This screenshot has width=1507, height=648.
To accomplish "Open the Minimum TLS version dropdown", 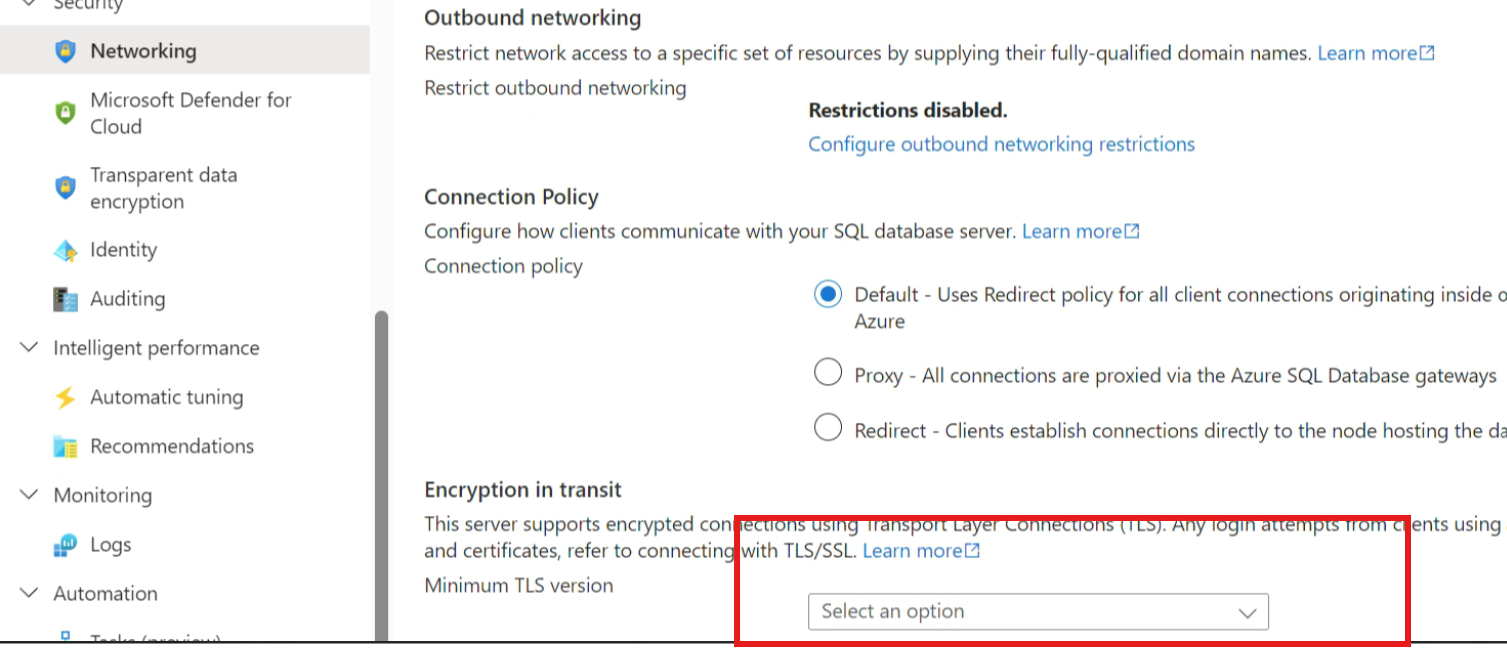I will 1037,612.
